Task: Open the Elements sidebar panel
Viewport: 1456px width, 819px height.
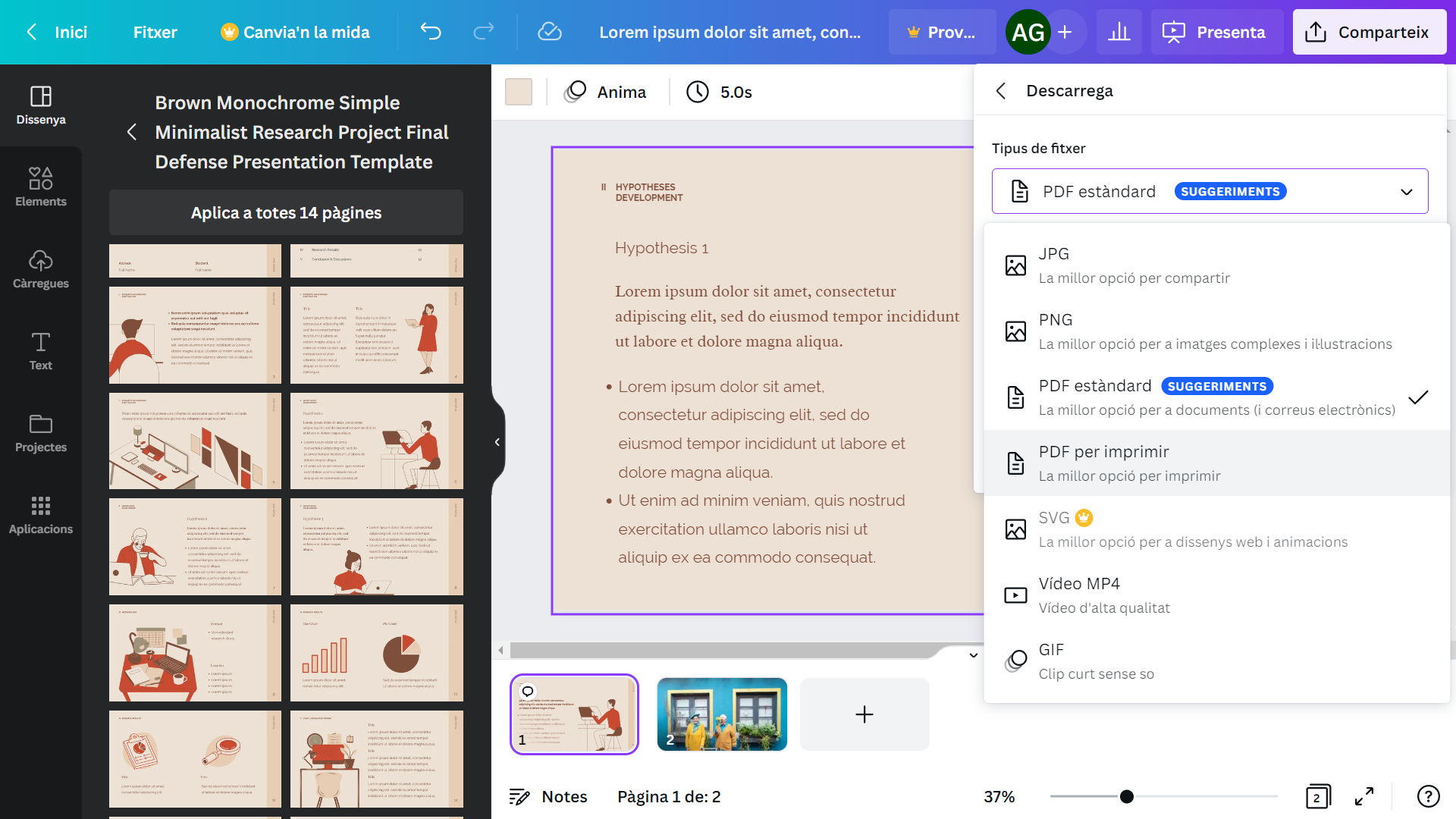Action: [x=41, y=187]
